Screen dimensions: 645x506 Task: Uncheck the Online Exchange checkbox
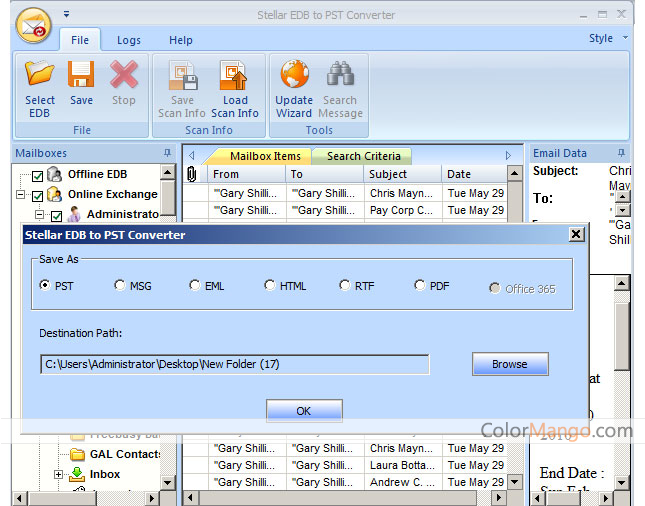click(38, 195)
